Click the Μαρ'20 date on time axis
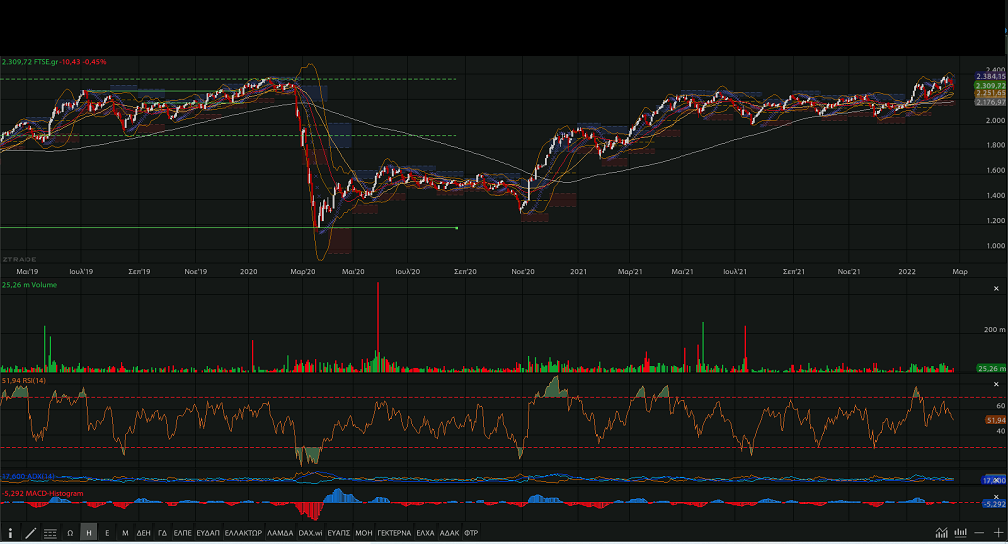This screenshot has height=544, width=1008. [x=303, y=271]
